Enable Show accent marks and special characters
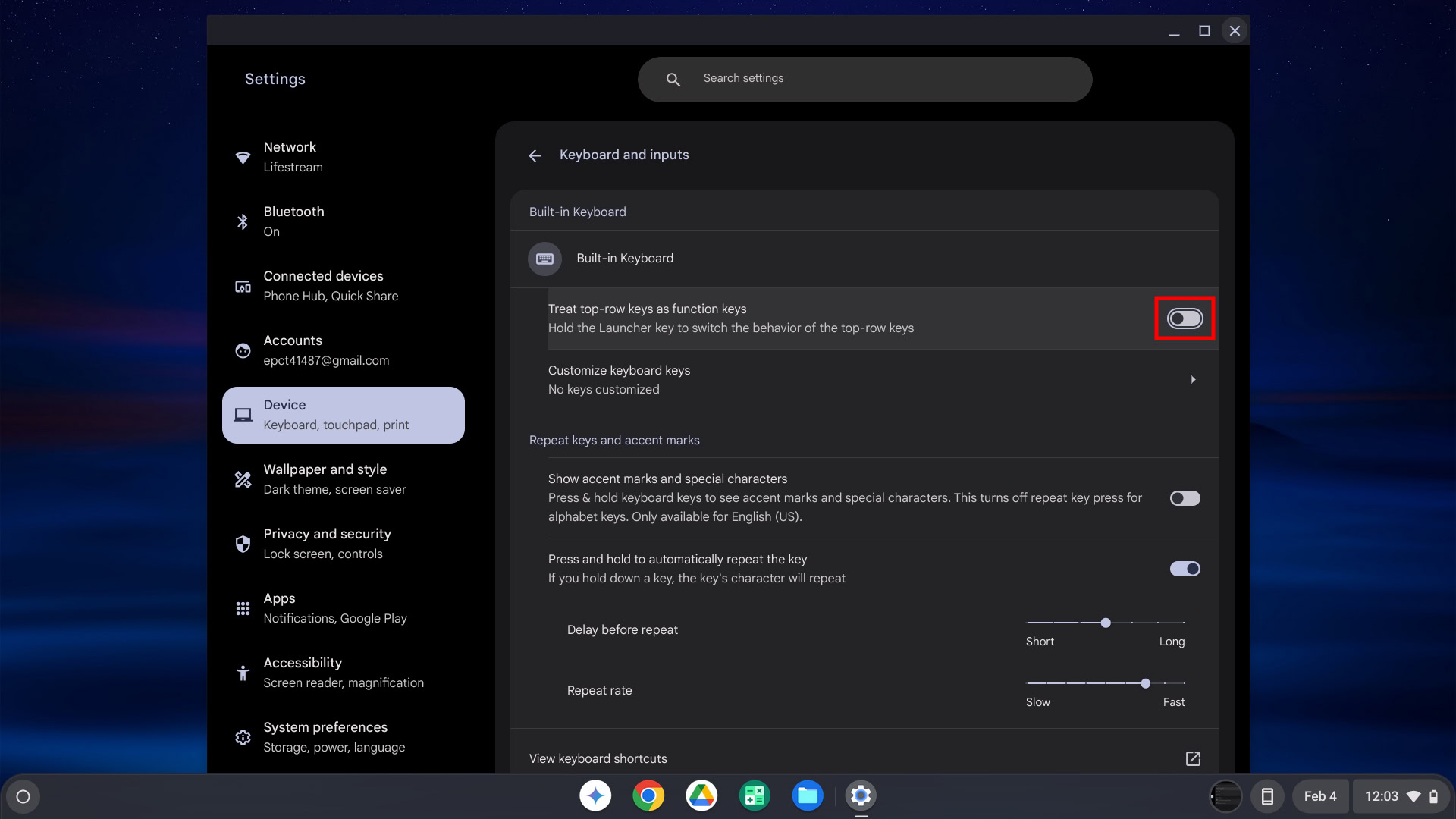 [1185, 498]
